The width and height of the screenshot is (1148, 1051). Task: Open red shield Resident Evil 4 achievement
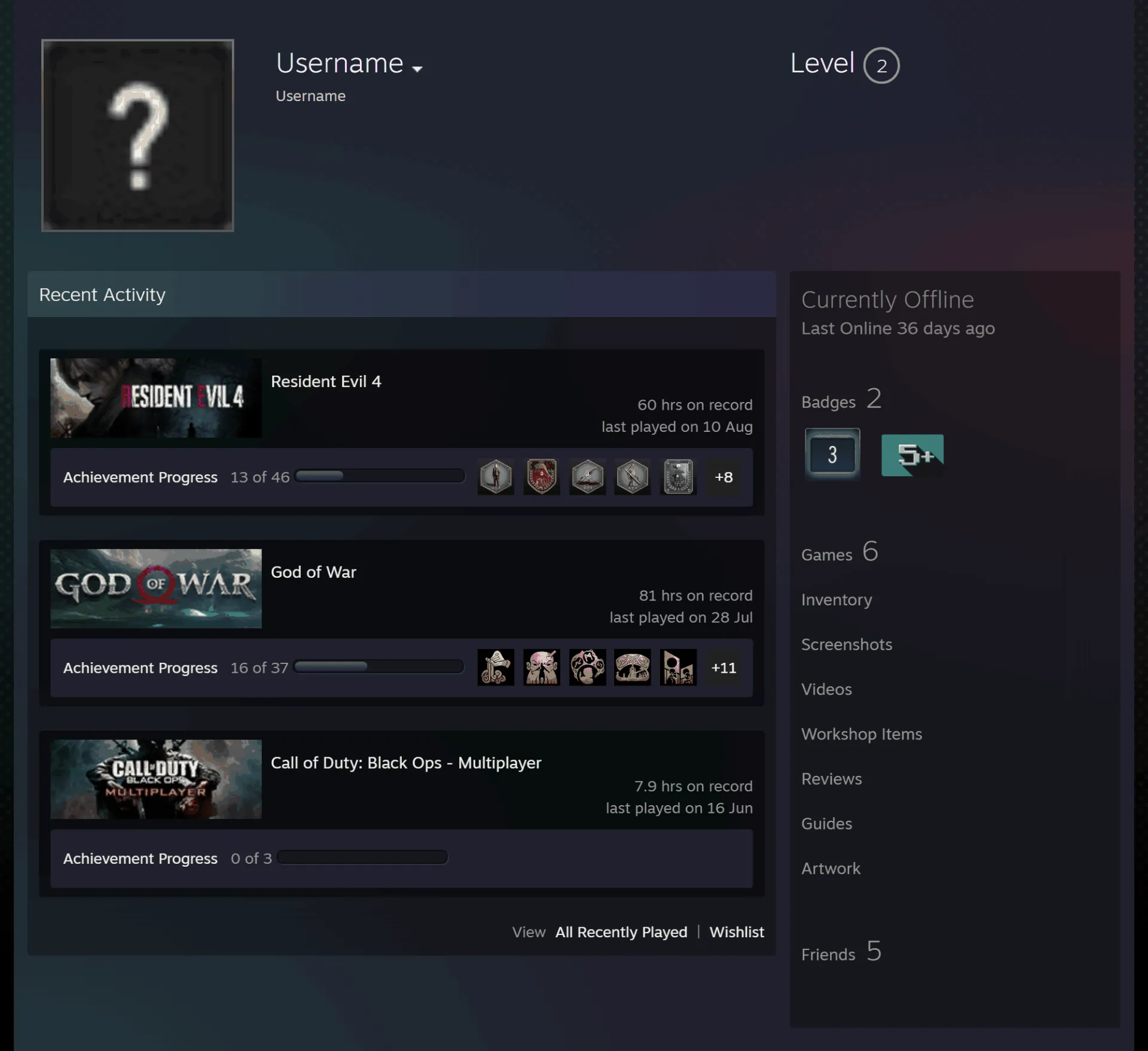pos(542,477)
